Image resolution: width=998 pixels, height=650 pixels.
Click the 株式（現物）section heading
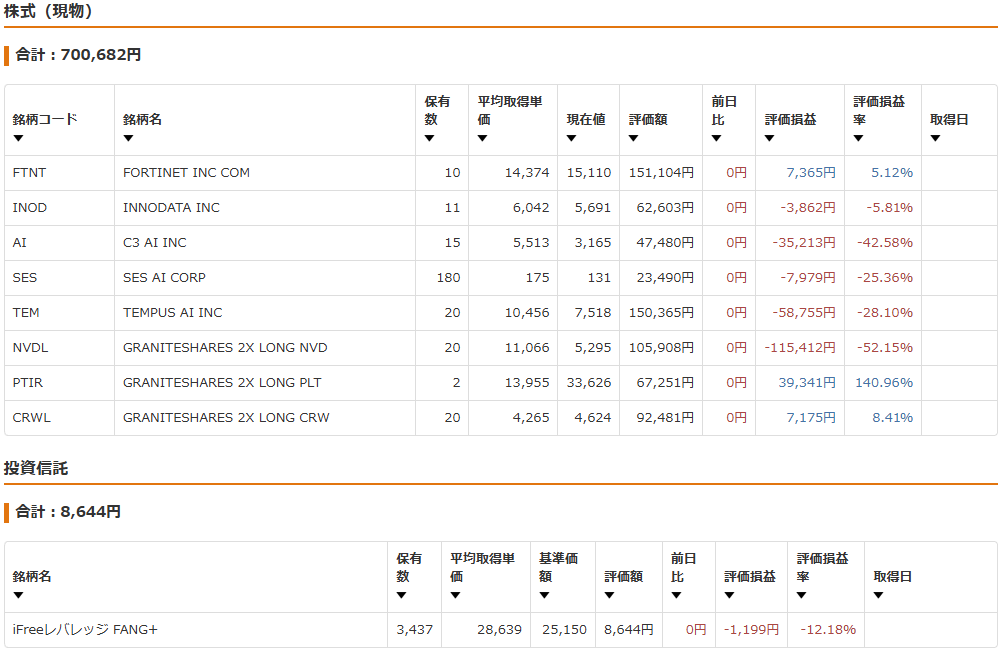tap(48, 11)
